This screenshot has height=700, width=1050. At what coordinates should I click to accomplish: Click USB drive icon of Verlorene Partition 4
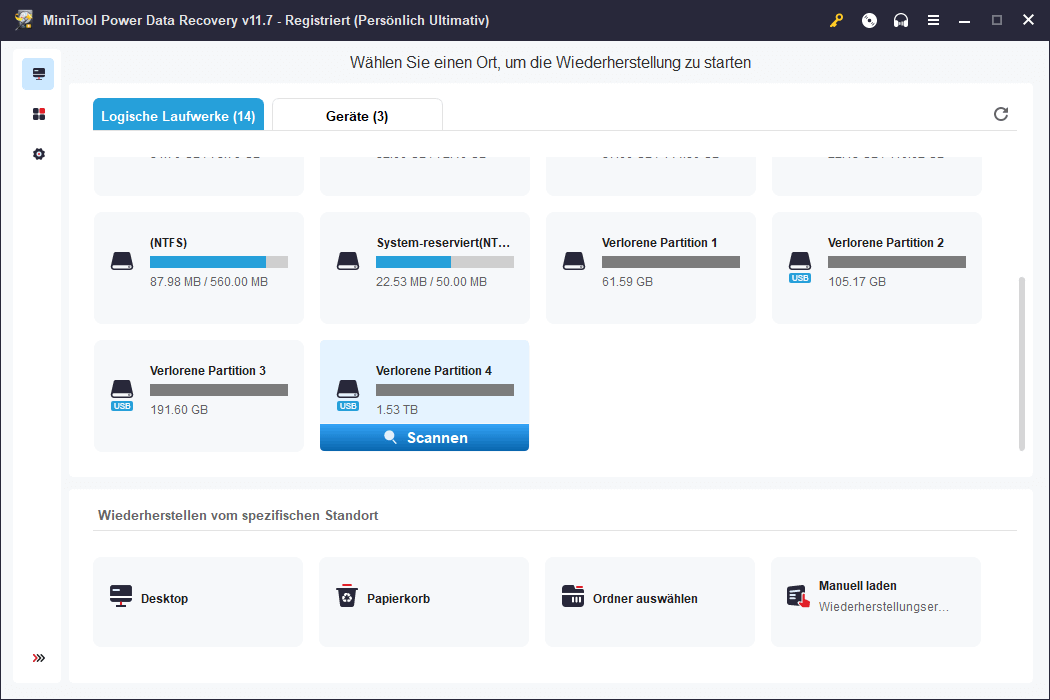point(348,395)
